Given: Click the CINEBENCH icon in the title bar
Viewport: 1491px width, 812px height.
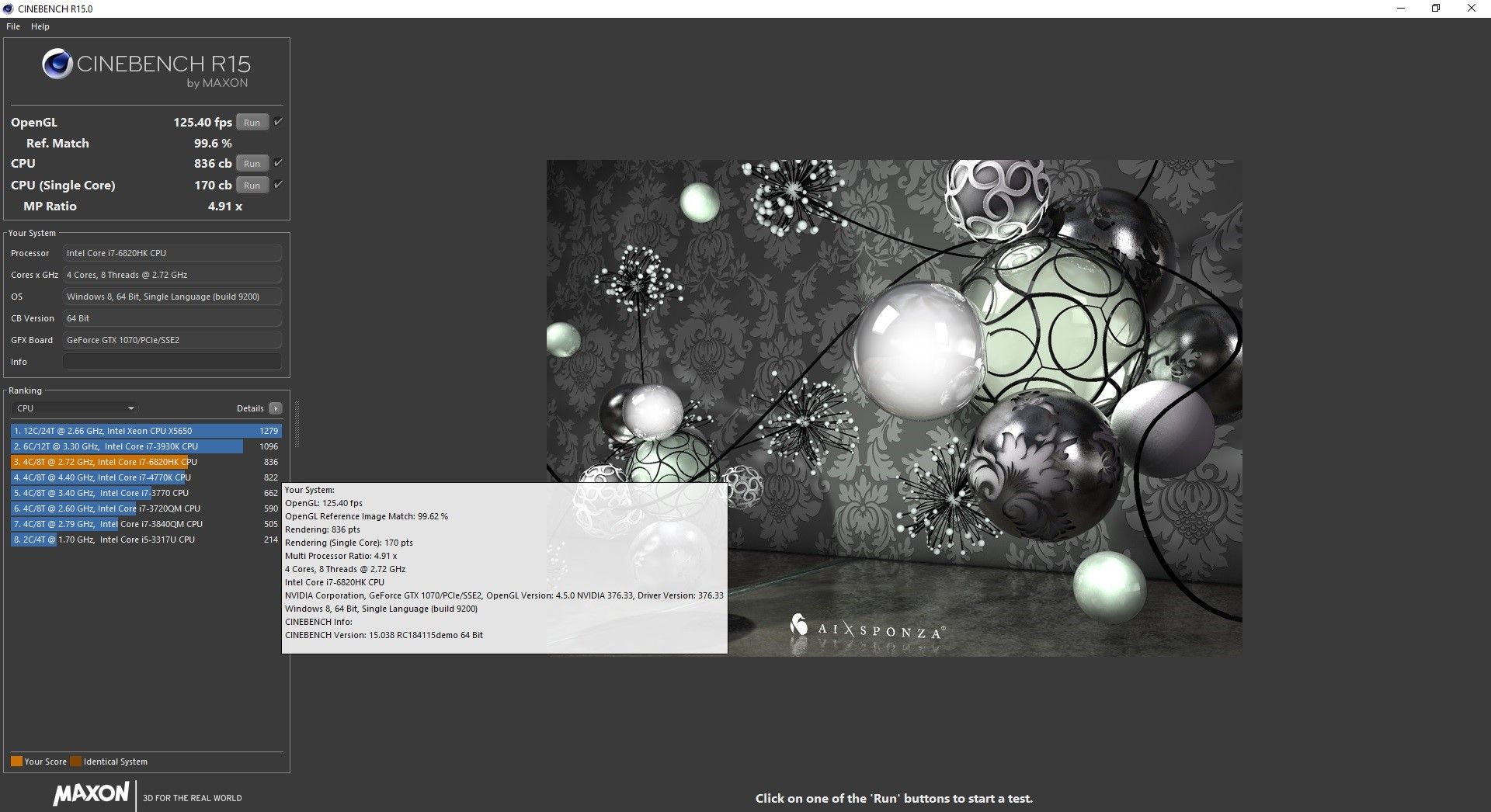Looking at the screenshot, I should [9, 9].
